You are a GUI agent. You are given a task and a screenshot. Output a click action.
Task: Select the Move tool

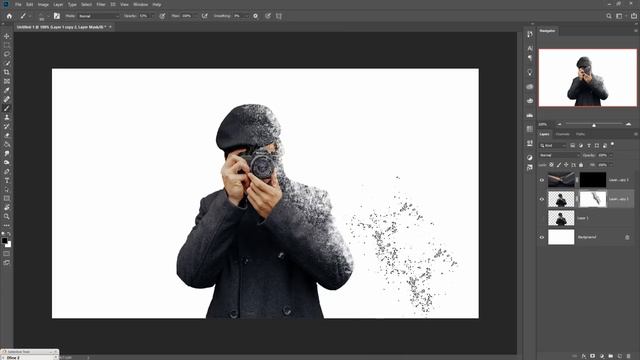7,36
